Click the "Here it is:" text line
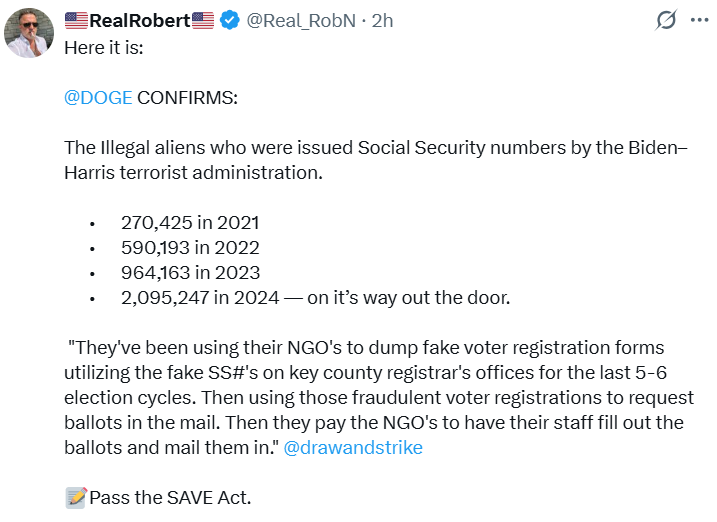Viewport: 717px width, 522px height. (x=104, y=46)
